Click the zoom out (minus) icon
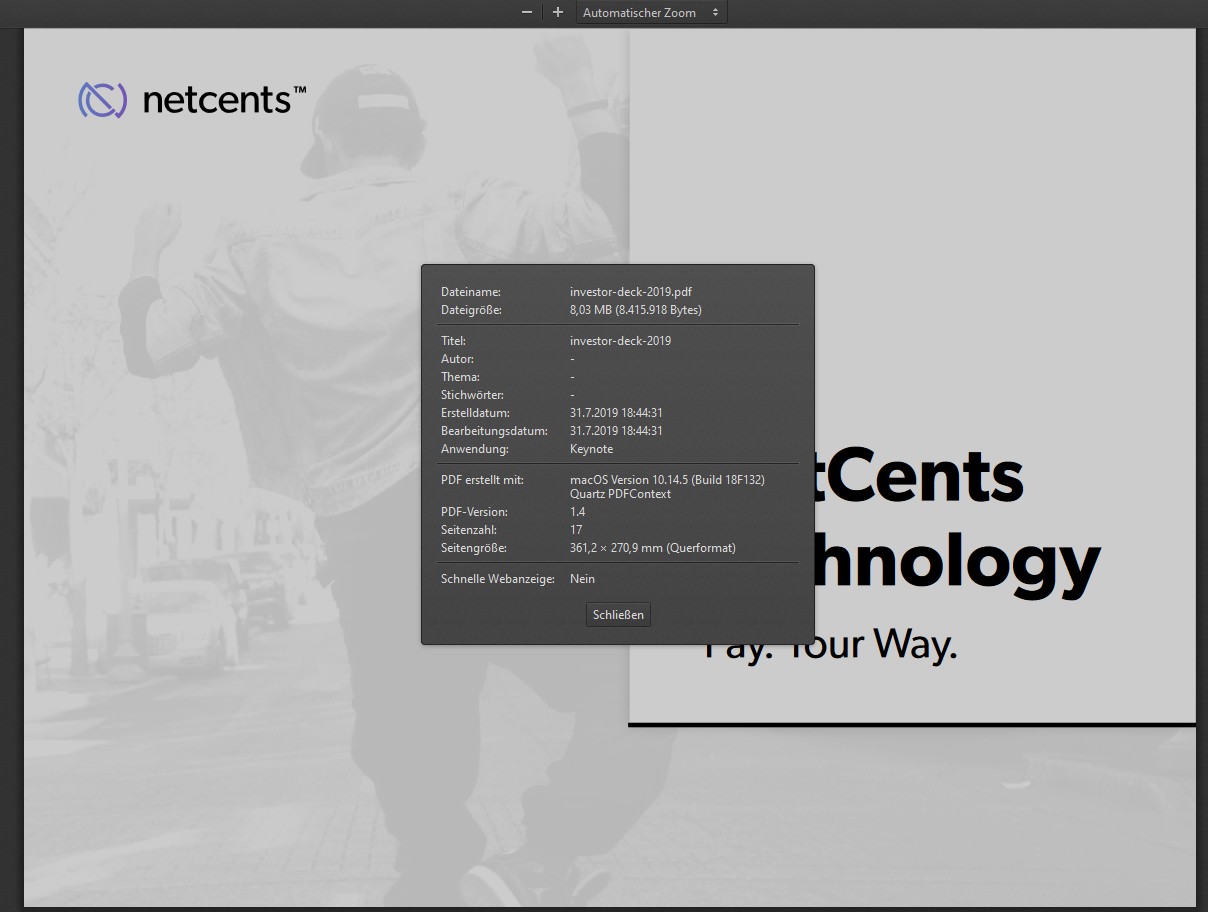 526,12
